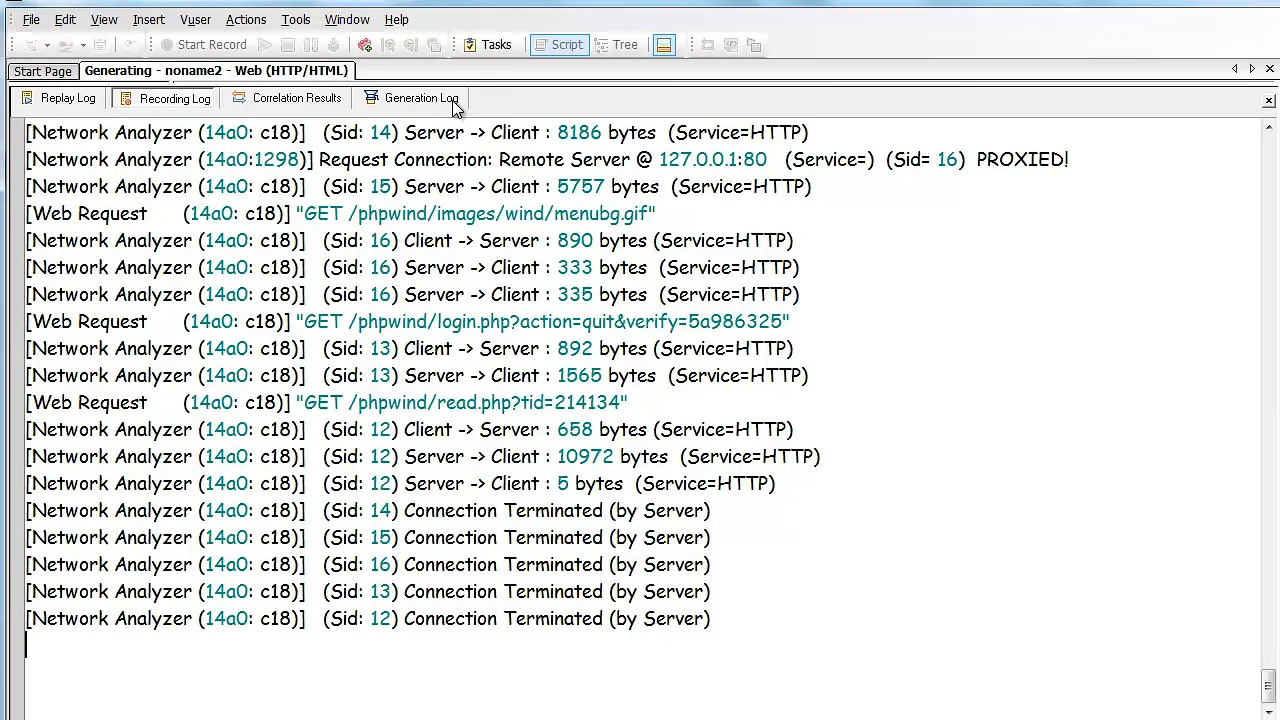Click the Sid 16 Connection Terminated line
Screen dimensions: 1280x720
(x=368, y=564)
